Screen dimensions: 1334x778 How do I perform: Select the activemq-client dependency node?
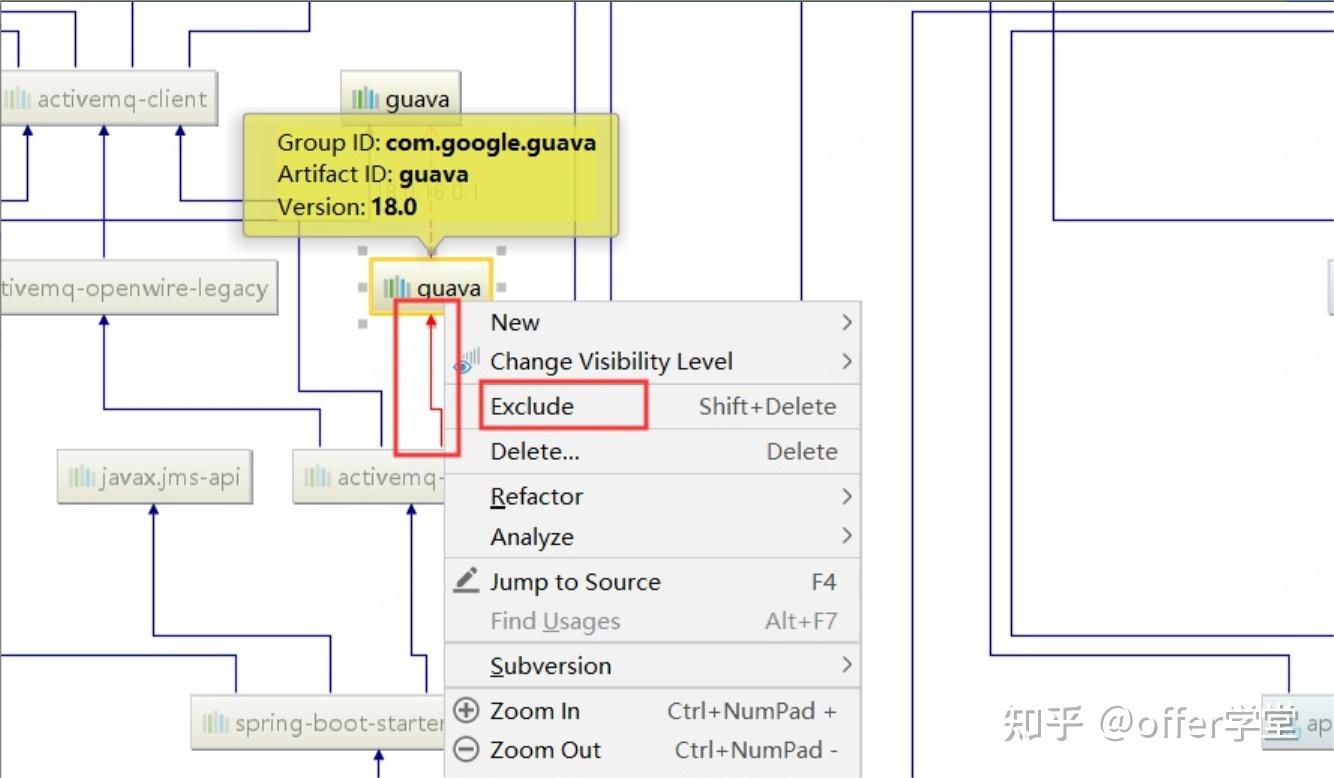coord(107,98)
